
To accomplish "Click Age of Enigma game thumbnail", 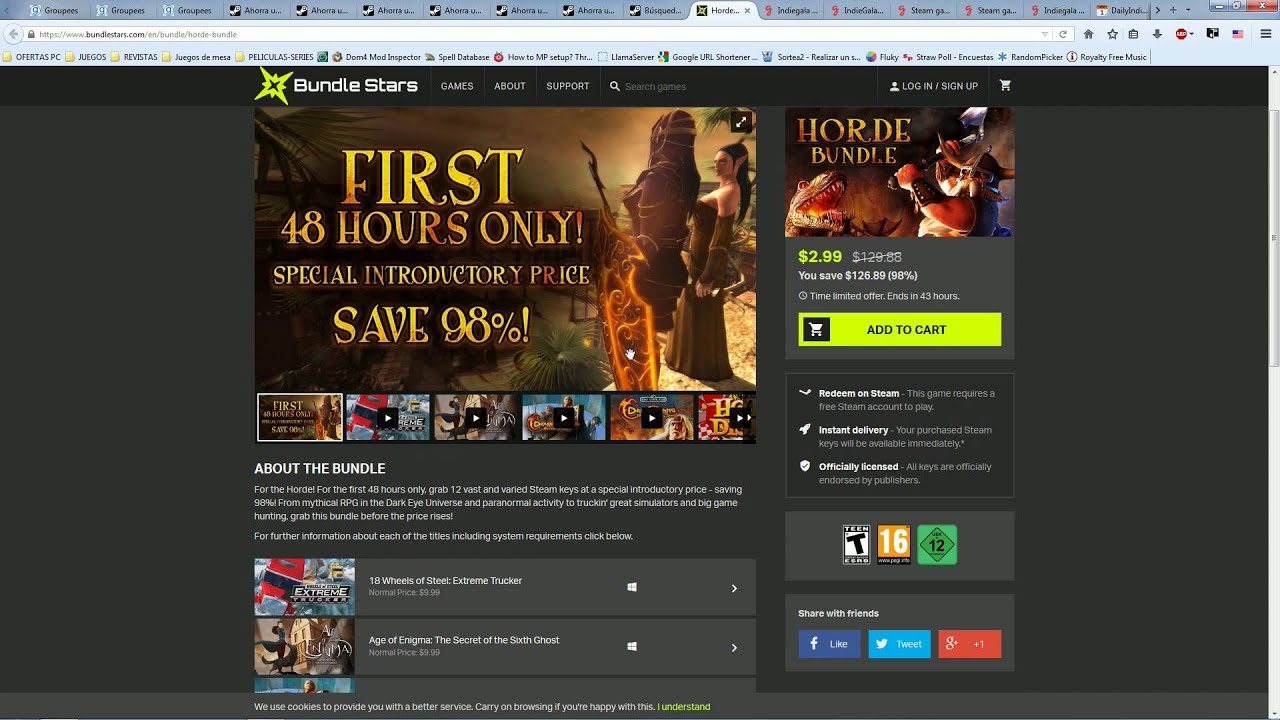I will click(304, 647).
